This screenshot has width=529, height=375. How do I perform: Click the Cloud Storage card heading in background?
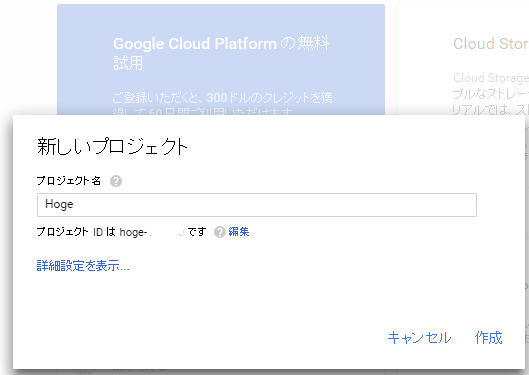[x=491, y=44]
